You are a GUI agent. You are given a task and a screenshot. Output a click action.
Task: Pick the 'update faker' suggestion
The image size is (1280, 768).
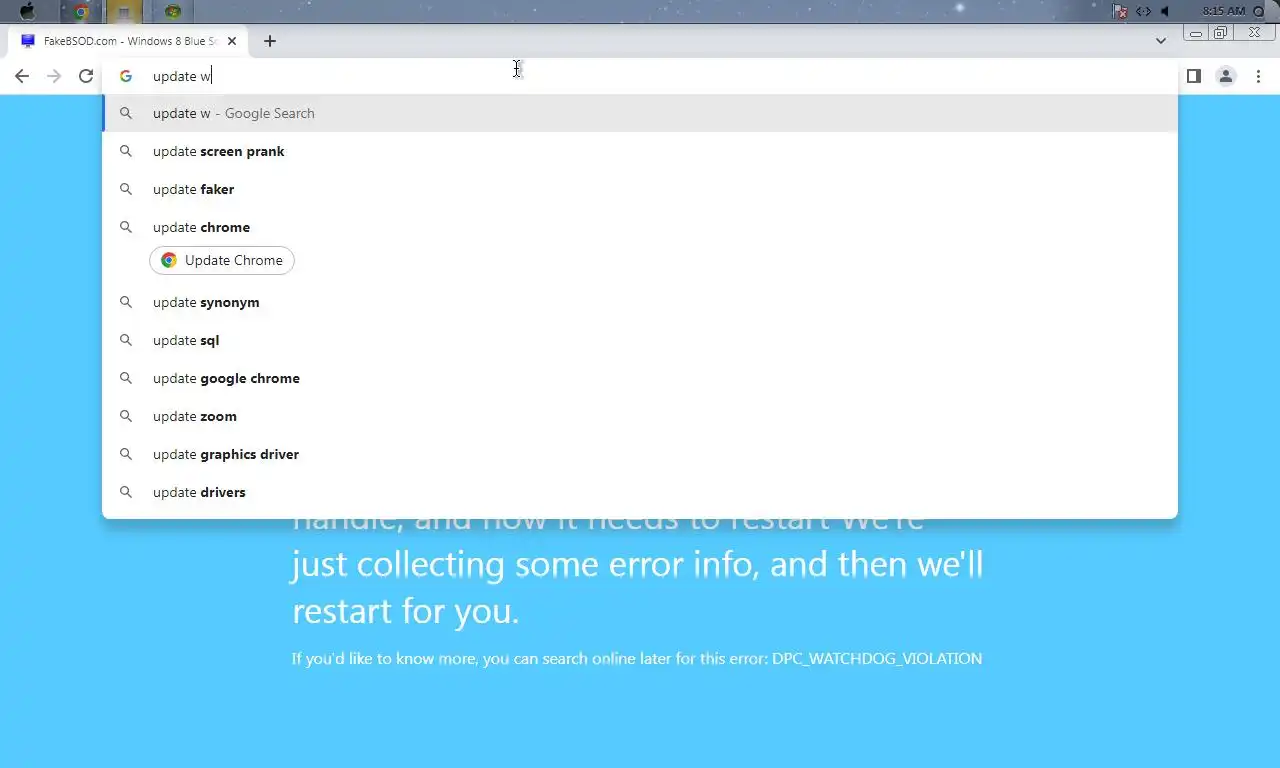click(x=640, y=189)
